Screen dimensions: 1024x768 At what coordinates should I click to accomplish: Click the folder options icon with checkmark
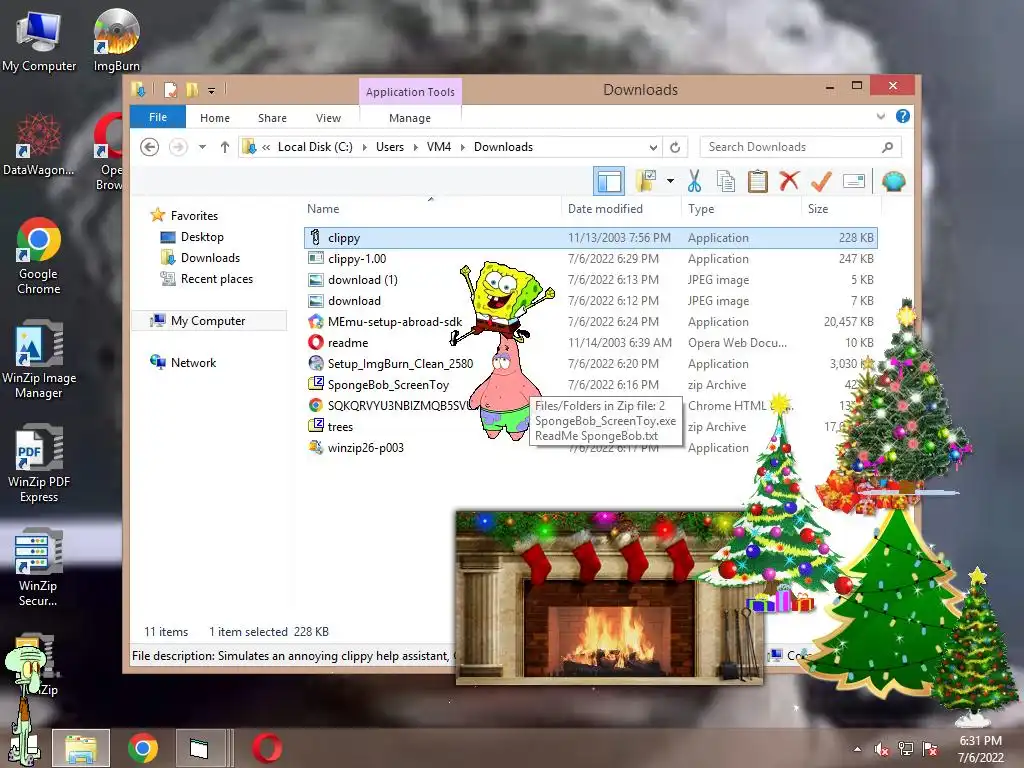(646, 181)
